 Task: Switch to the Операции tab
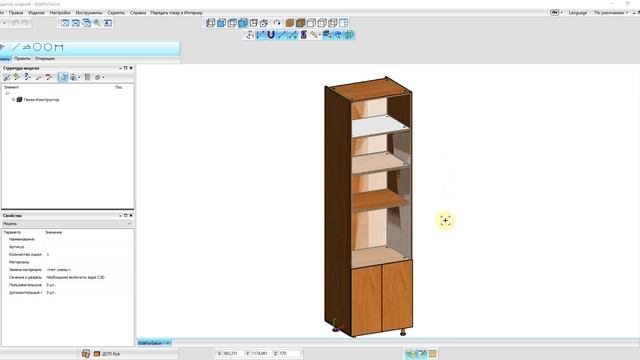click(x=44, y=59)
